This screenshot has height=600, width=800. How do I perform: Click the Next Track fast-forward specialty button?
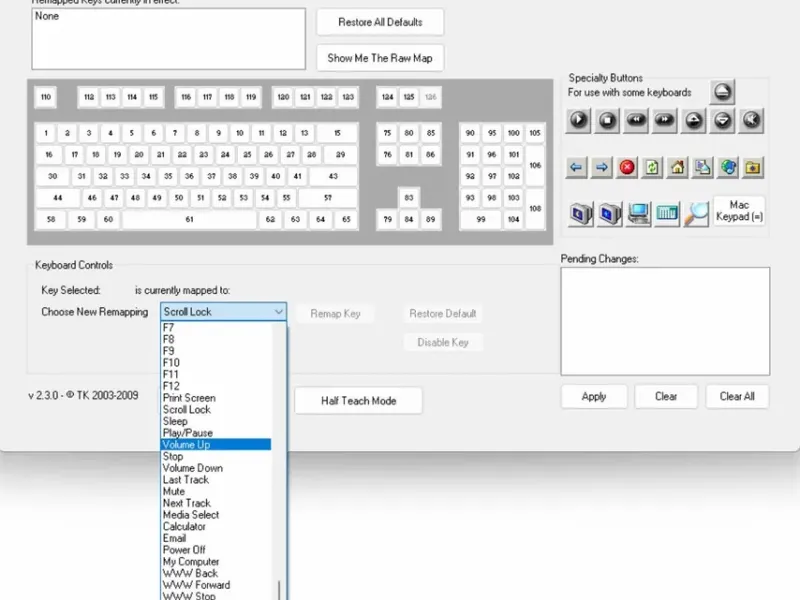664,120
